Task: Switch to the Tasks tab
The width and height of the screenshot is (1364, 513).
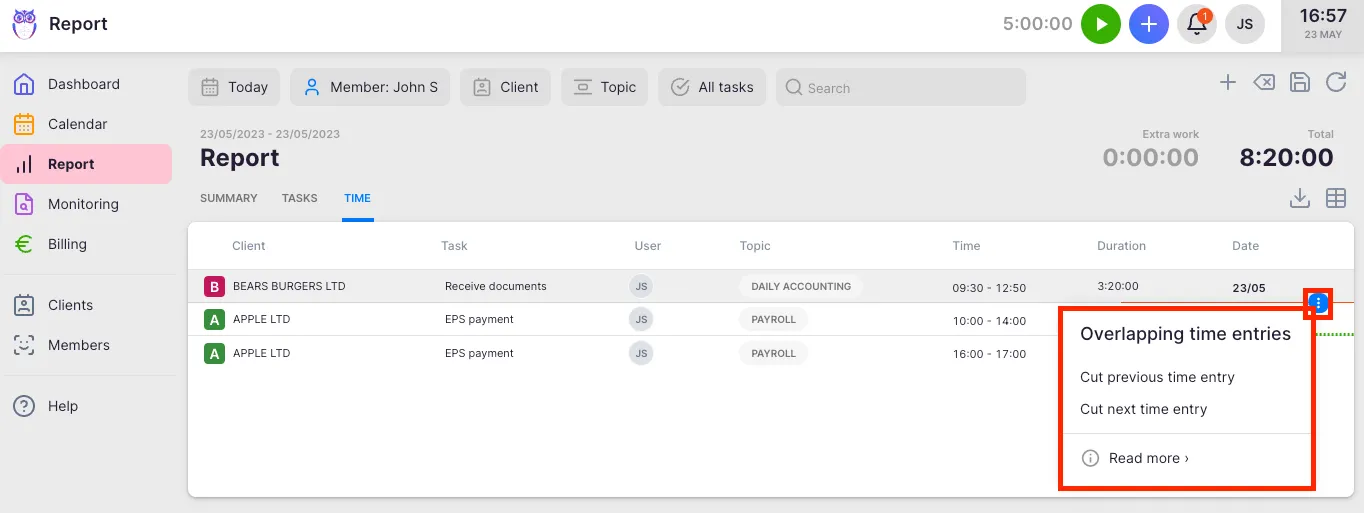Action: 299,198
